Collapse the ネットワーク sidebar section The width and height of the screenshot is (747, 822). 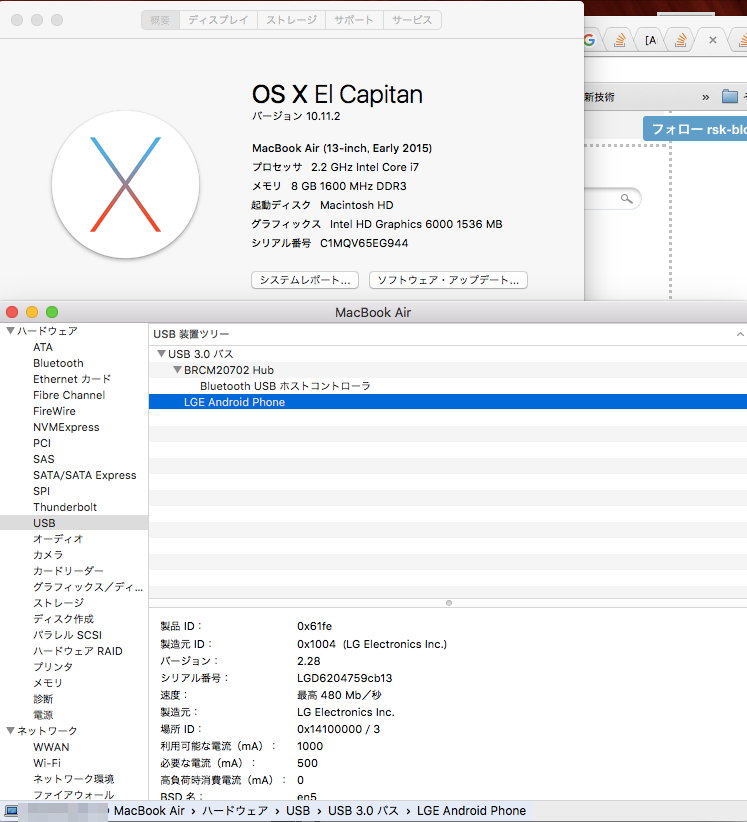[10, 730]
